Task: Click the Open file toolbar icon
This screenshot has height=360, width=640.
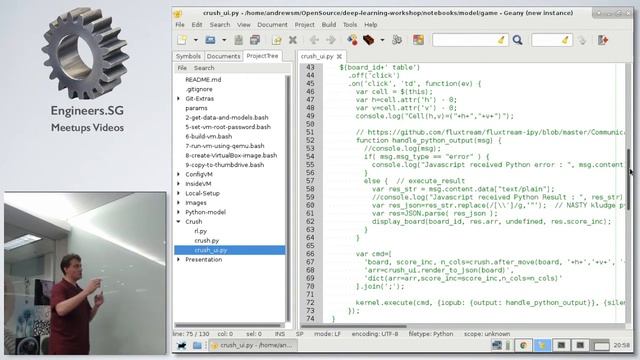Action: [210, 40]
